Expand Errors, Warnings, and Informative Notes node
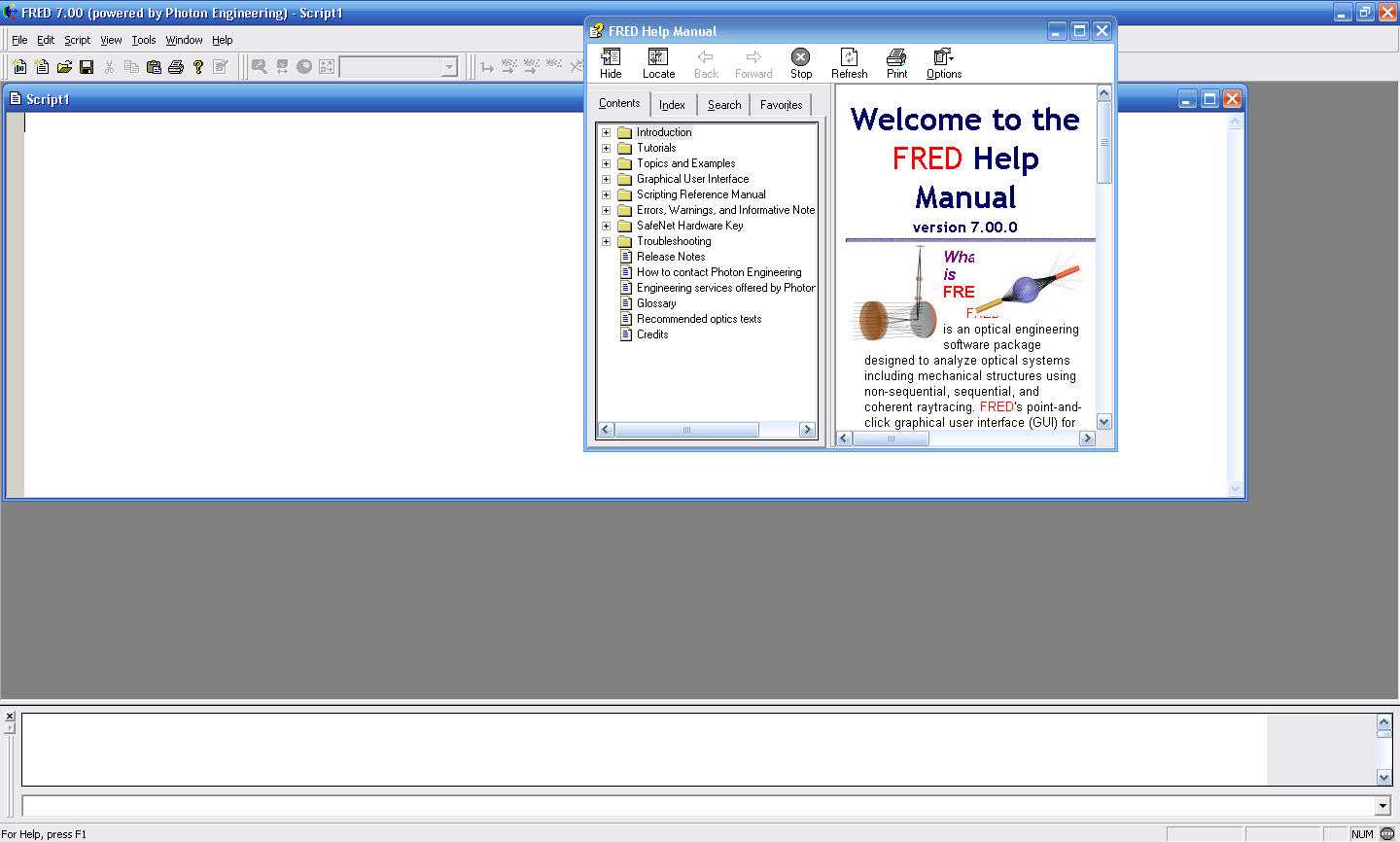The height and width of the screenshot is (842, 1400). point(606,210)
